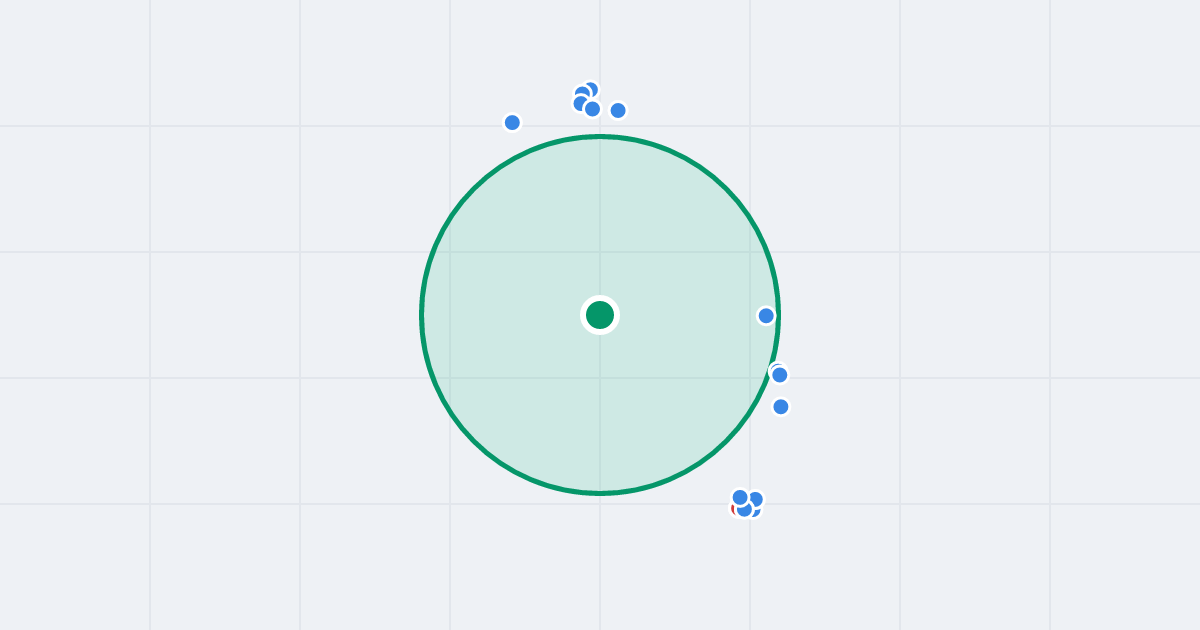Select the rightmost blue marker above the circle
The height and width of the screenshot is (630, 1200).
(x=618, y=110)
